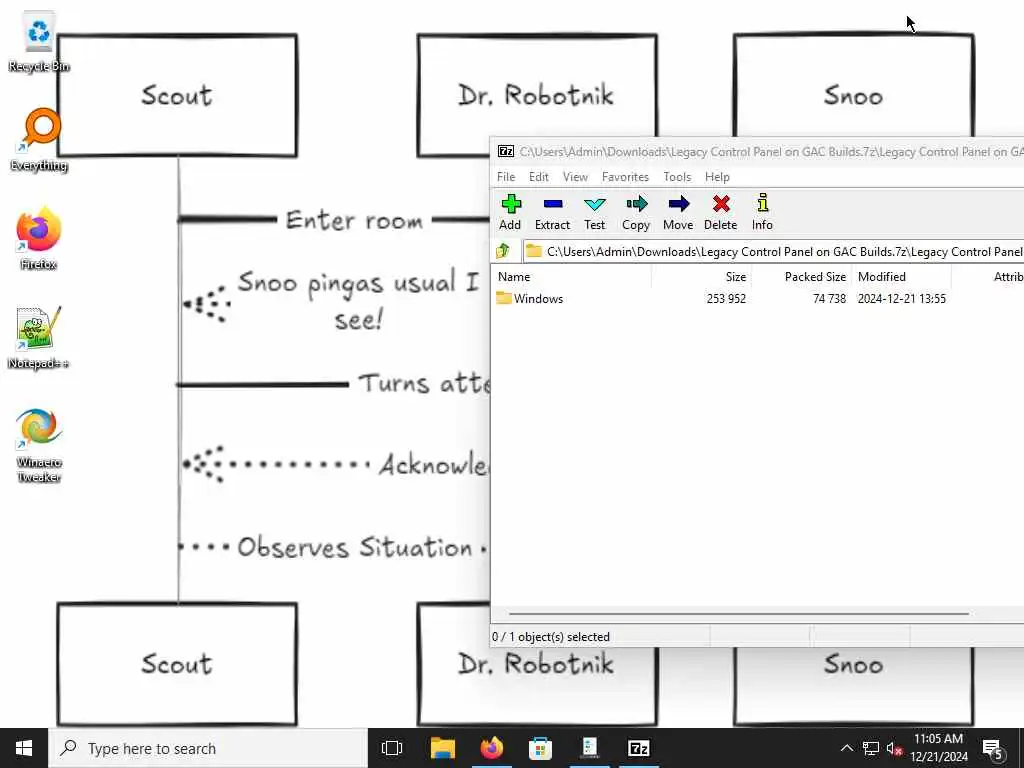Viewport: 1024px width, 768px height.
Task: Open Task View on the taskbar
Action: tap(392, 748)
